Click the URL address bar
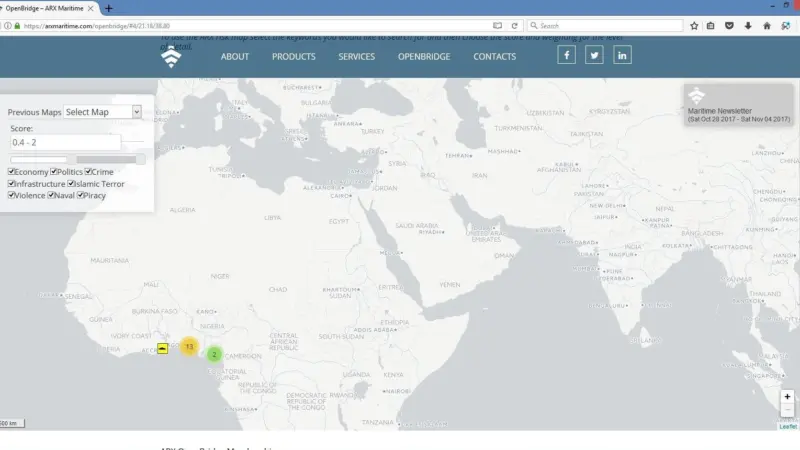This screenshot has height=450, width=800. 255,26
